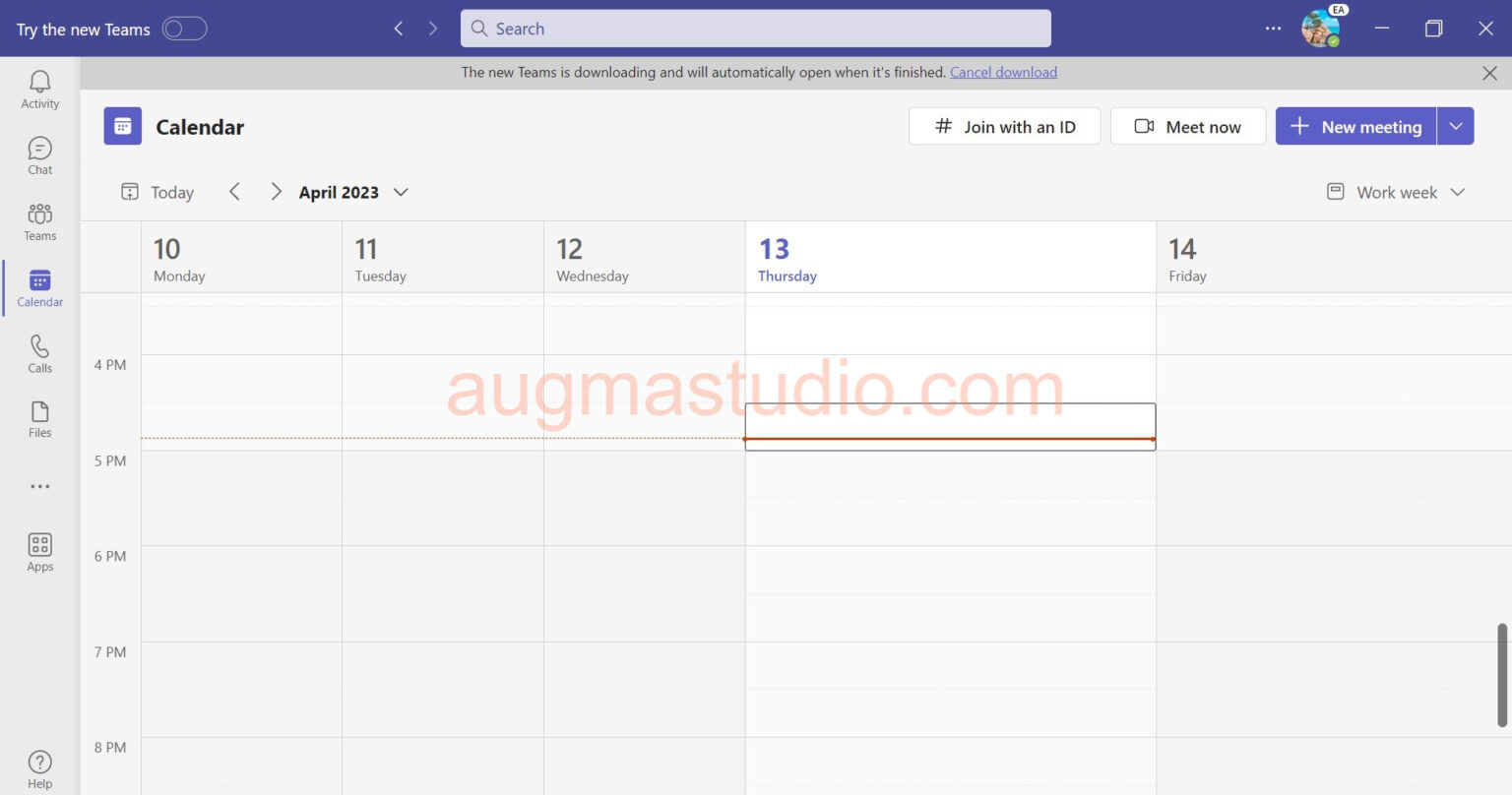Go to the Teams section
The width and height of the screenshot is (1512, 795).
39,221
